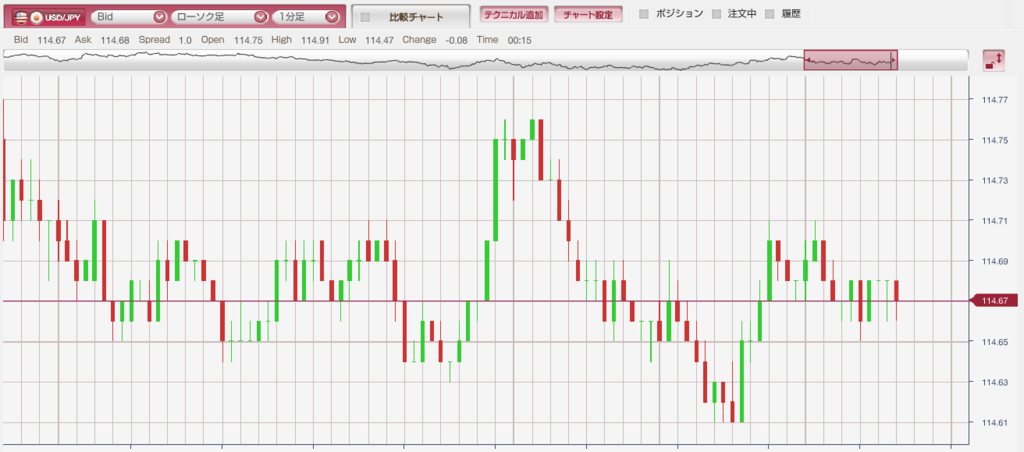Click the 114.61 price axis label
Viewport: 1024px width, 452px height.
[x=995, y=423]
